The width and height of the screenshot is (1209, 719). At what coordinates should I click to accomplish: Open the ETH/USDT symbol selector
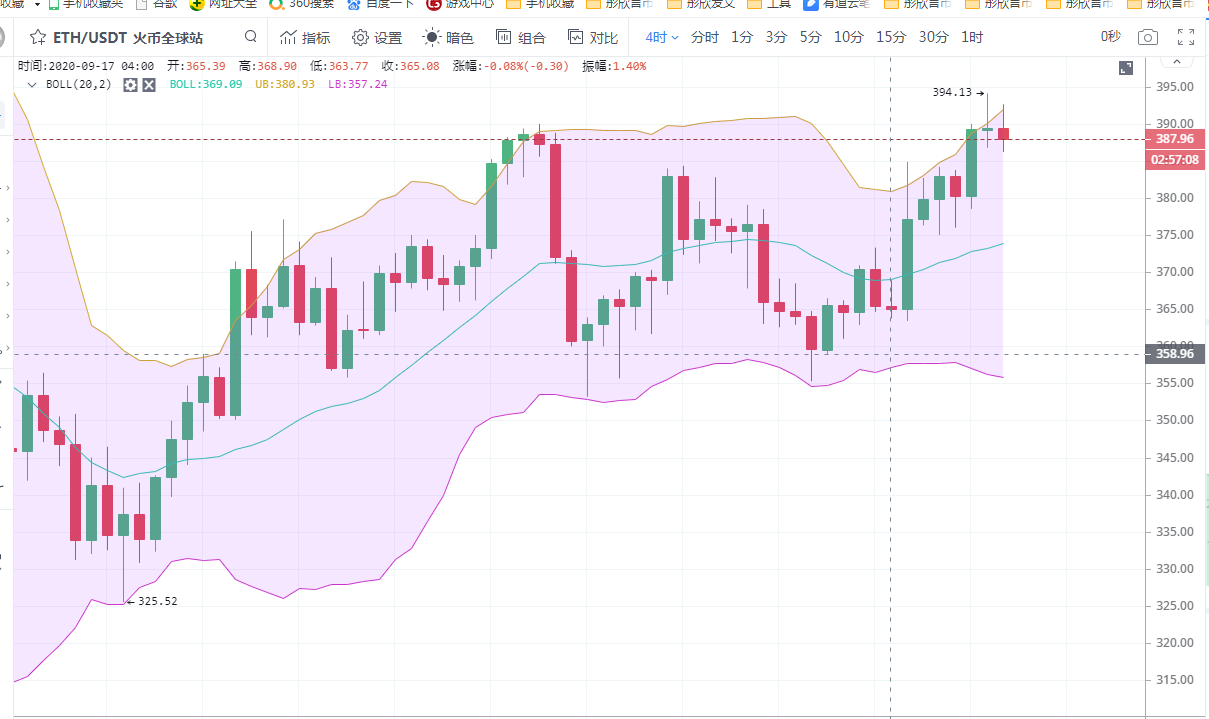tap(127, 38)
